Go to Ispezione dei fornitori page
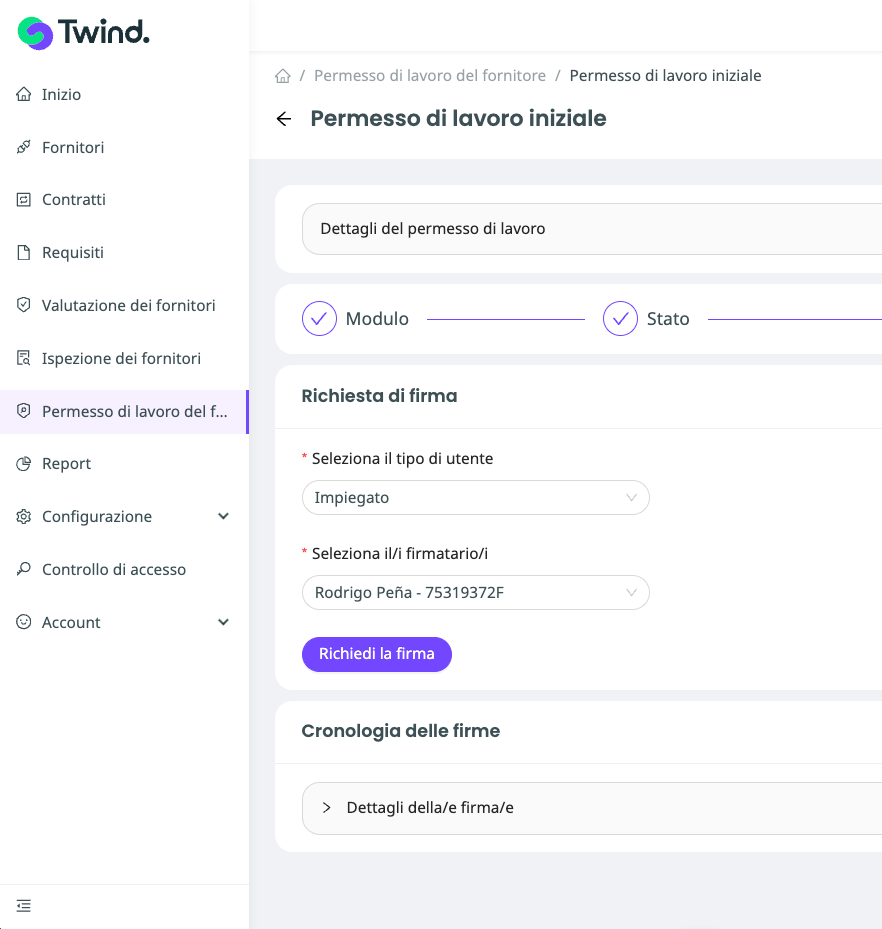 pyautogui.click(x=121, y=359)
